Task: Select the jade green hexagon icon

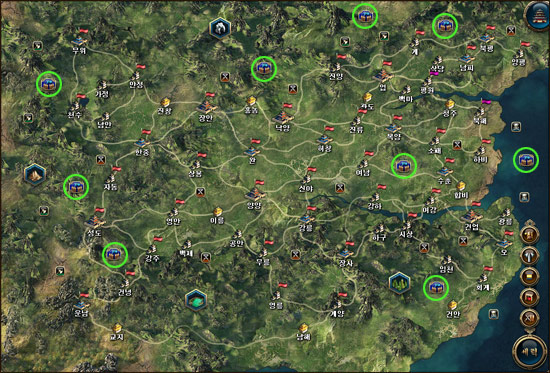Action: (196, 300)
